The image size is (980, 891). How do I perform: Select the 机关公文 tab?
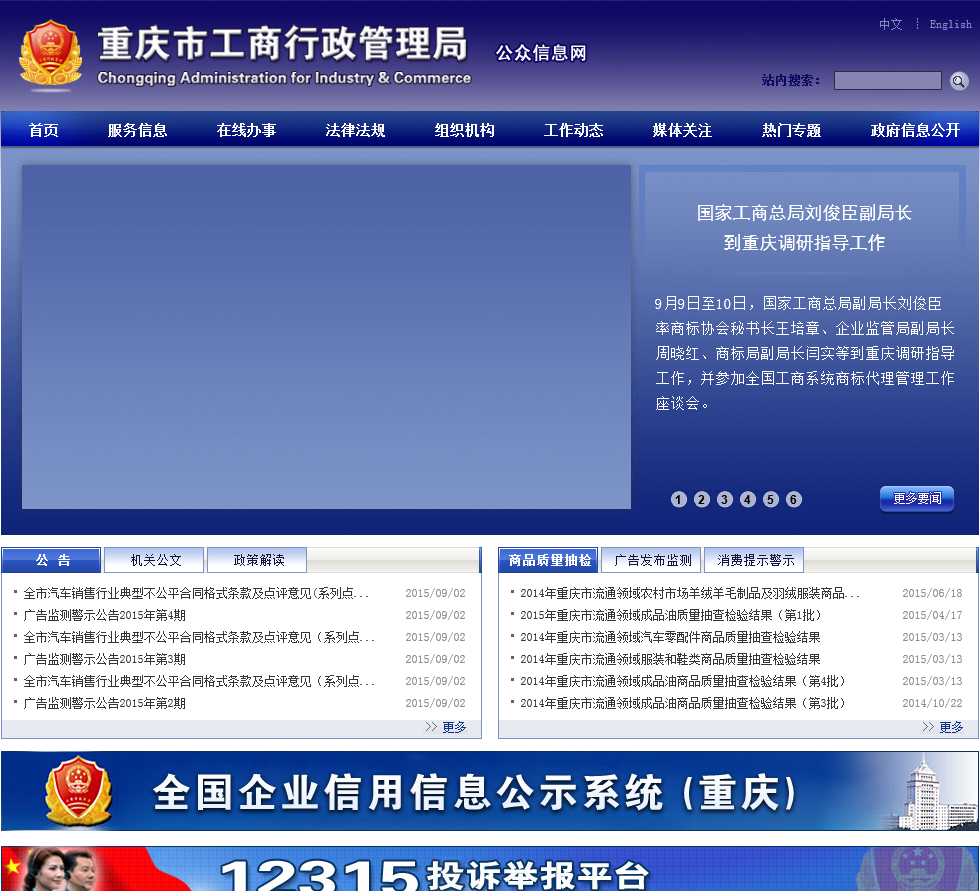155,560
